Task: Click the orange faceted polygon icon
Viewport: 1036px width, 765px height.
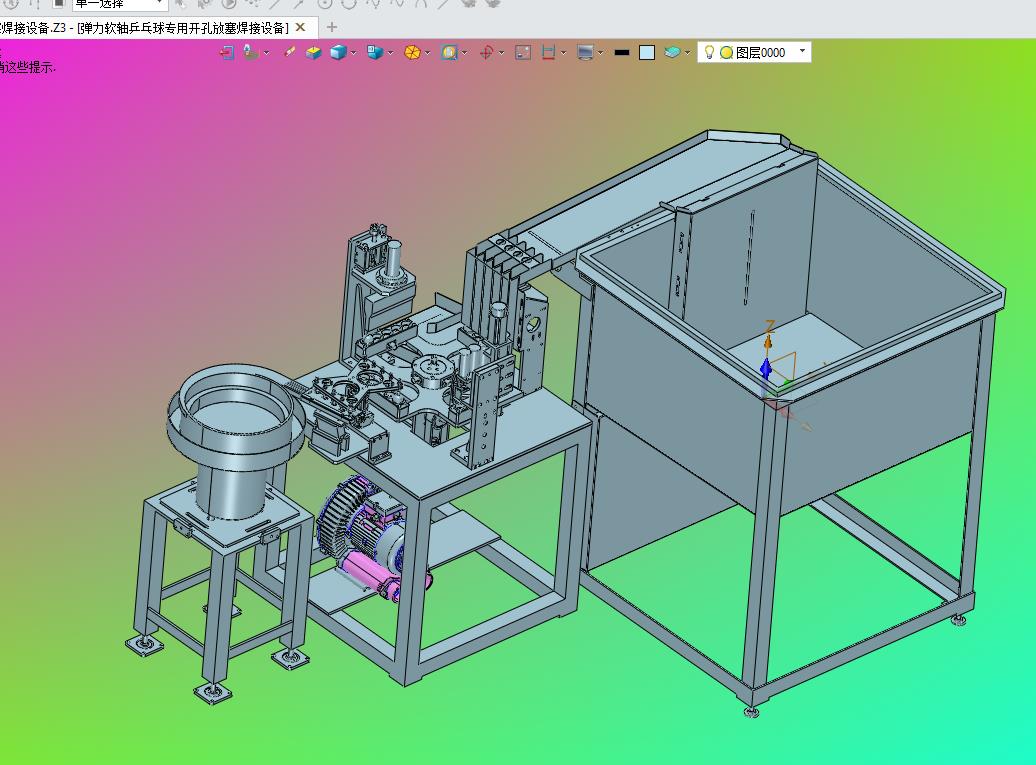Action: [x=412, y=53]
